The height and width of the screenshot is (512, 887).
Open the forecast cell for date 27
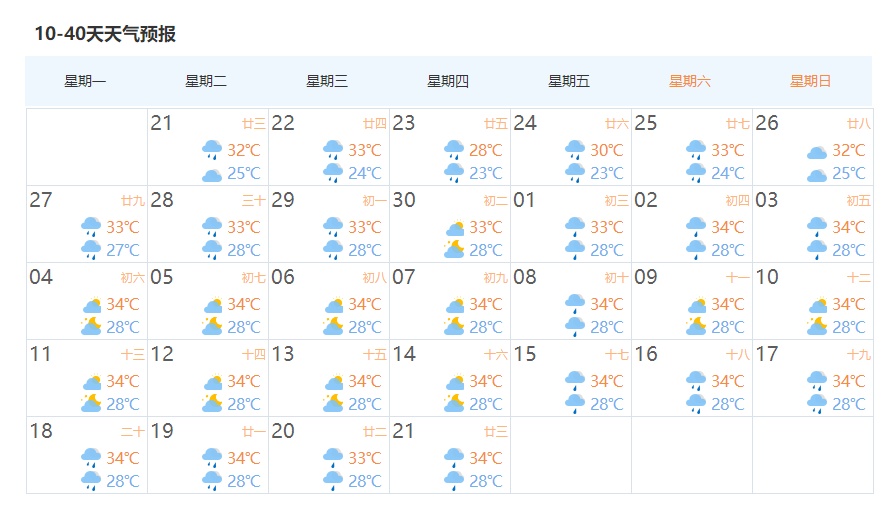tap(87, 224)
